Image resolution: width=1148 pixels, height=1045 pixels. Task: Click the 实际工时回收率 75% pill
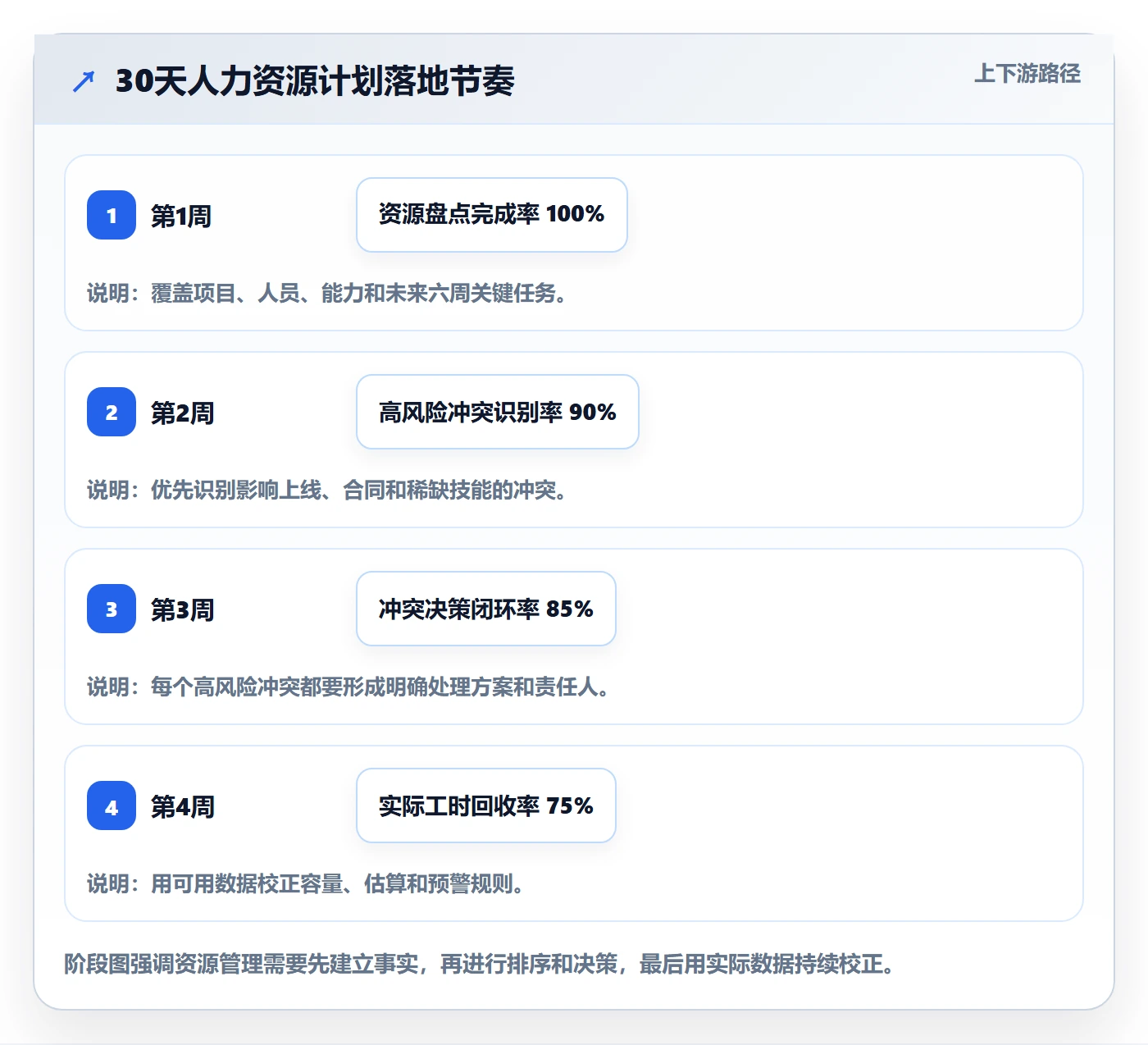[486, 805]
